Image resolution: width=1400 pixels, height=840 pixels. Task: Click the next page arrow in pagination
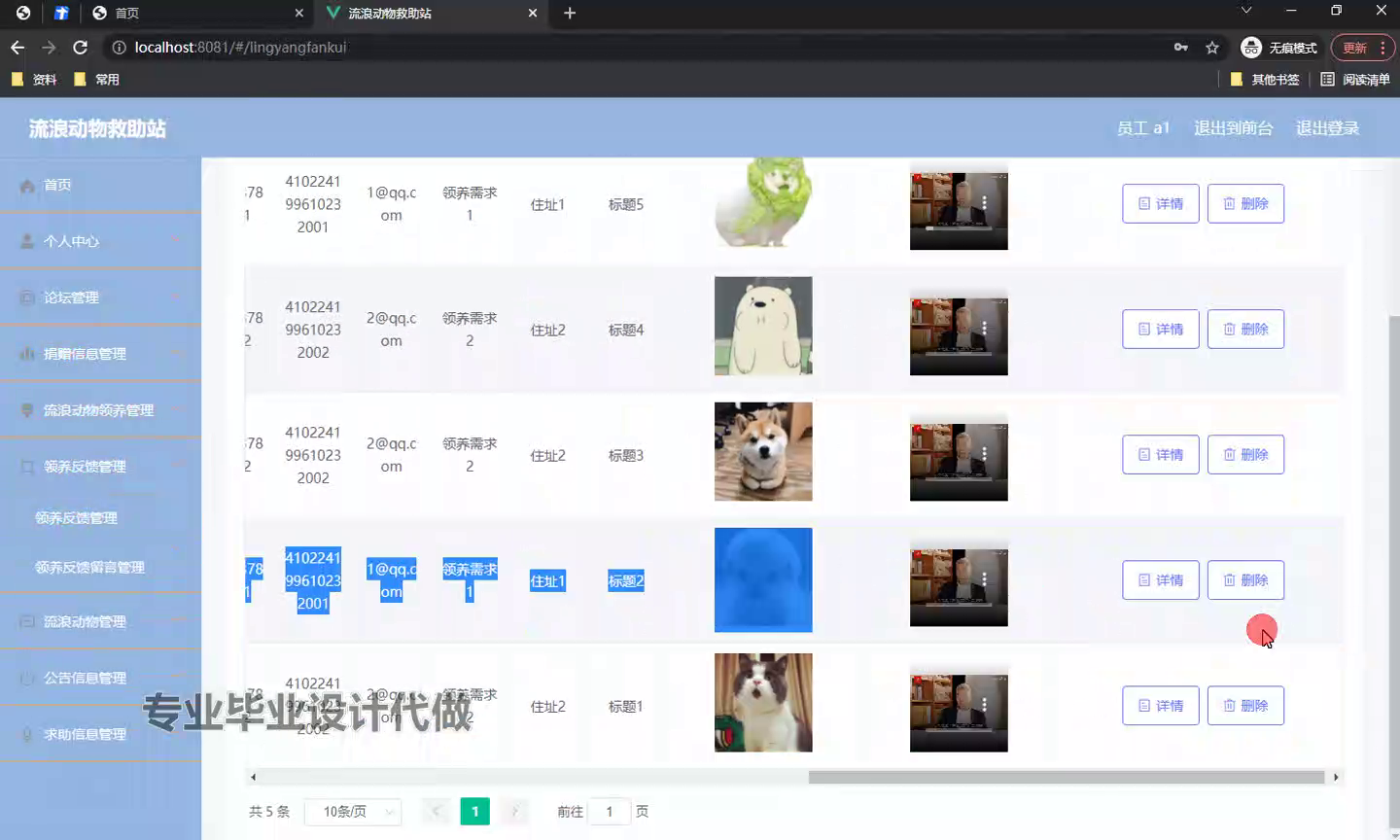(513, 811)
